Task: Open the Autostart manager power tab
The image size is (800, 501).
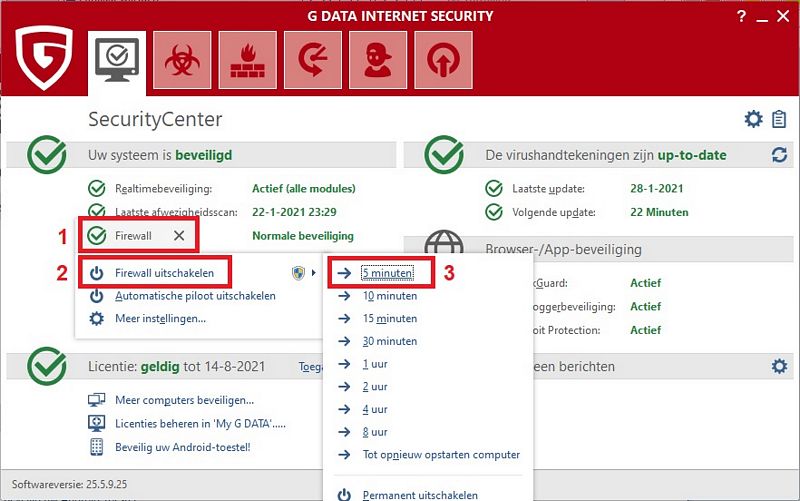Action: 443,60
